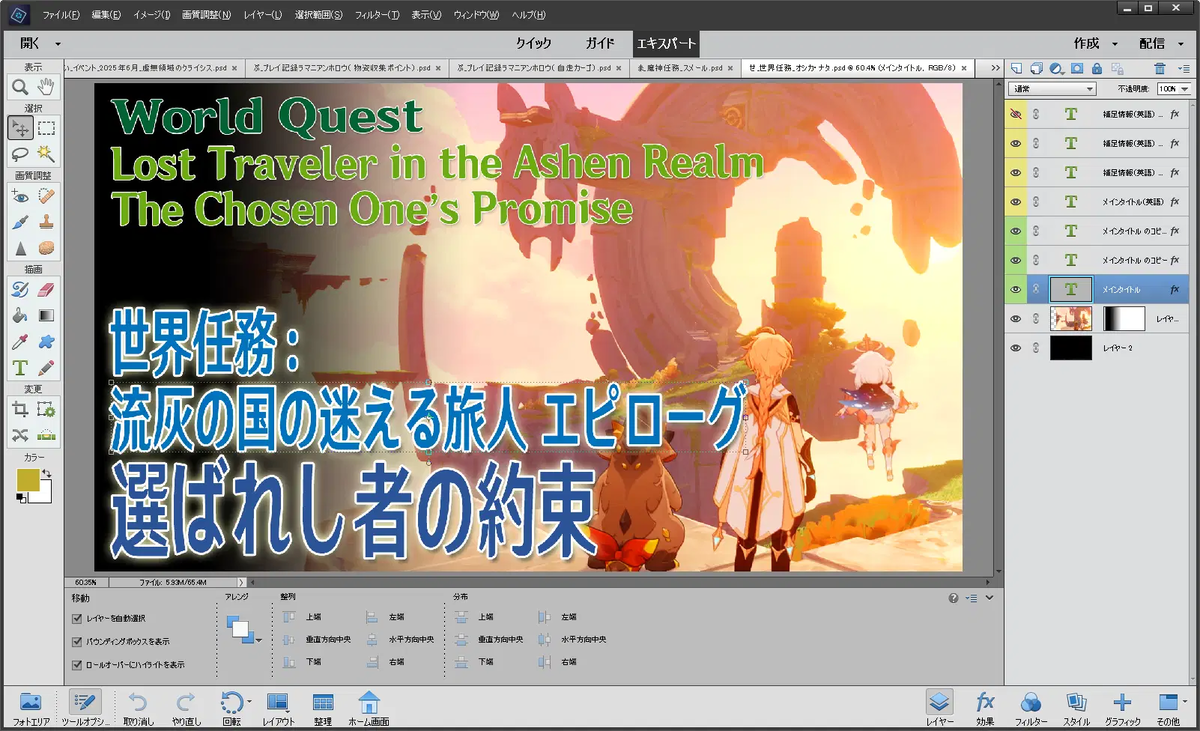This screenshot has height=731, width=1200.
Task: Toggle visibility of the masked image layer
Action: coord(1016,319)
